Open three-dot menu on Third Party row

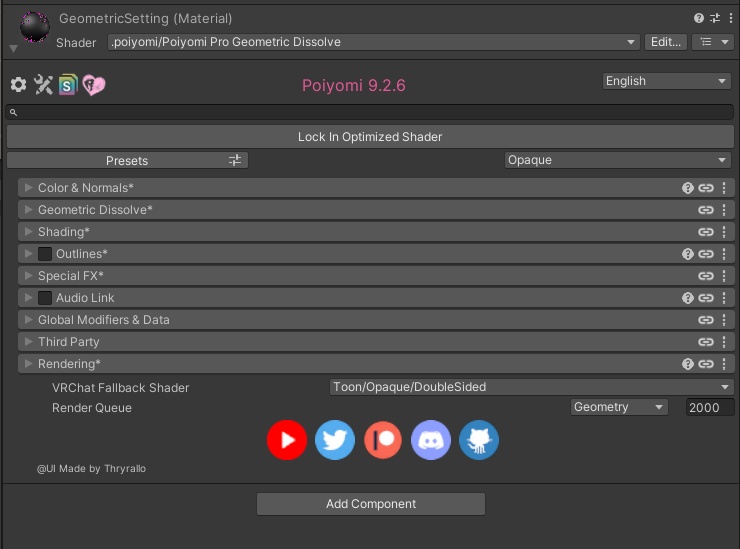(x=724, y=342)
